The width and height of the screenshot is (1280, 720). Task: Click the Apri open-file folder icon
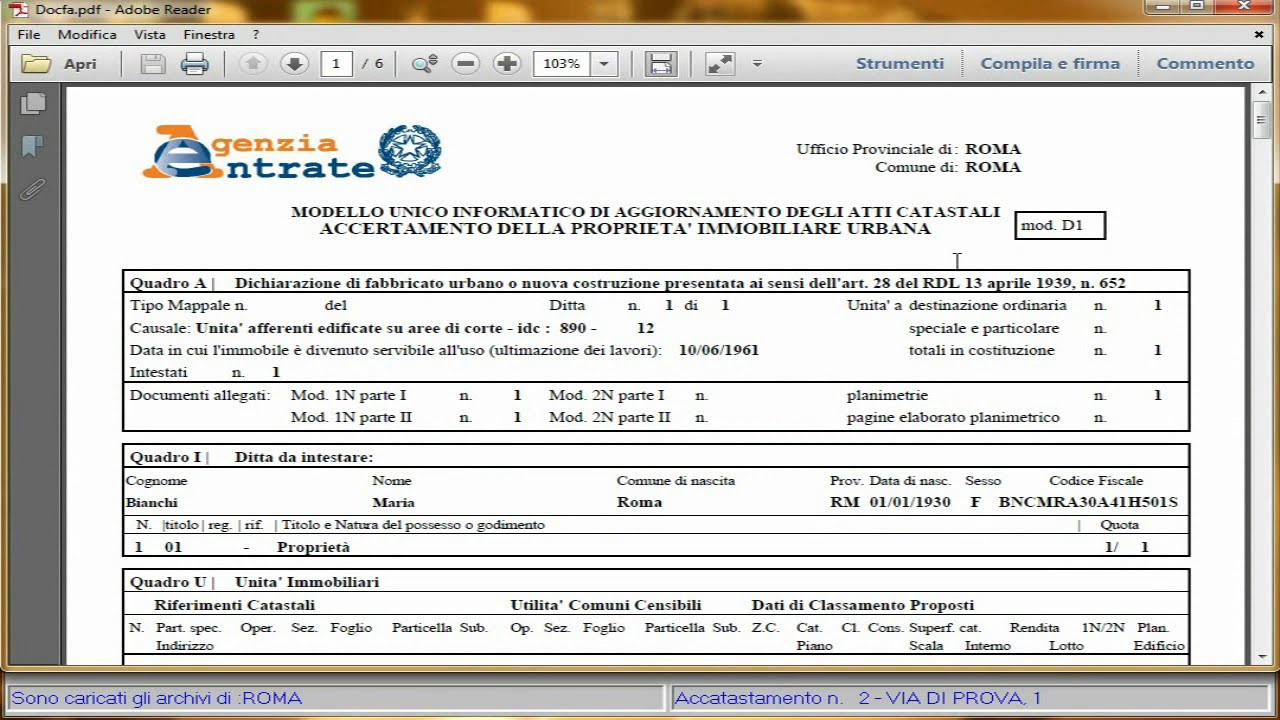pos(36,64)
